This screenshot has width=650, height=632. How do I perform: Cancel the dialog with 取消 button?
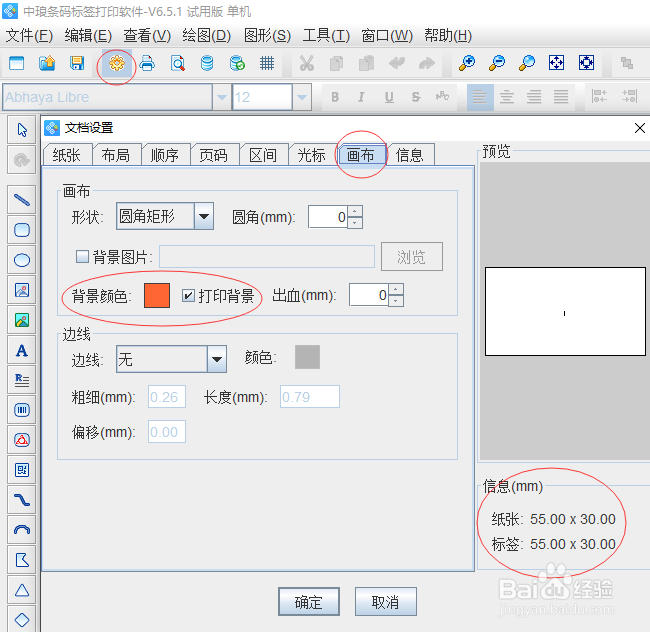(x=386, y=602)
